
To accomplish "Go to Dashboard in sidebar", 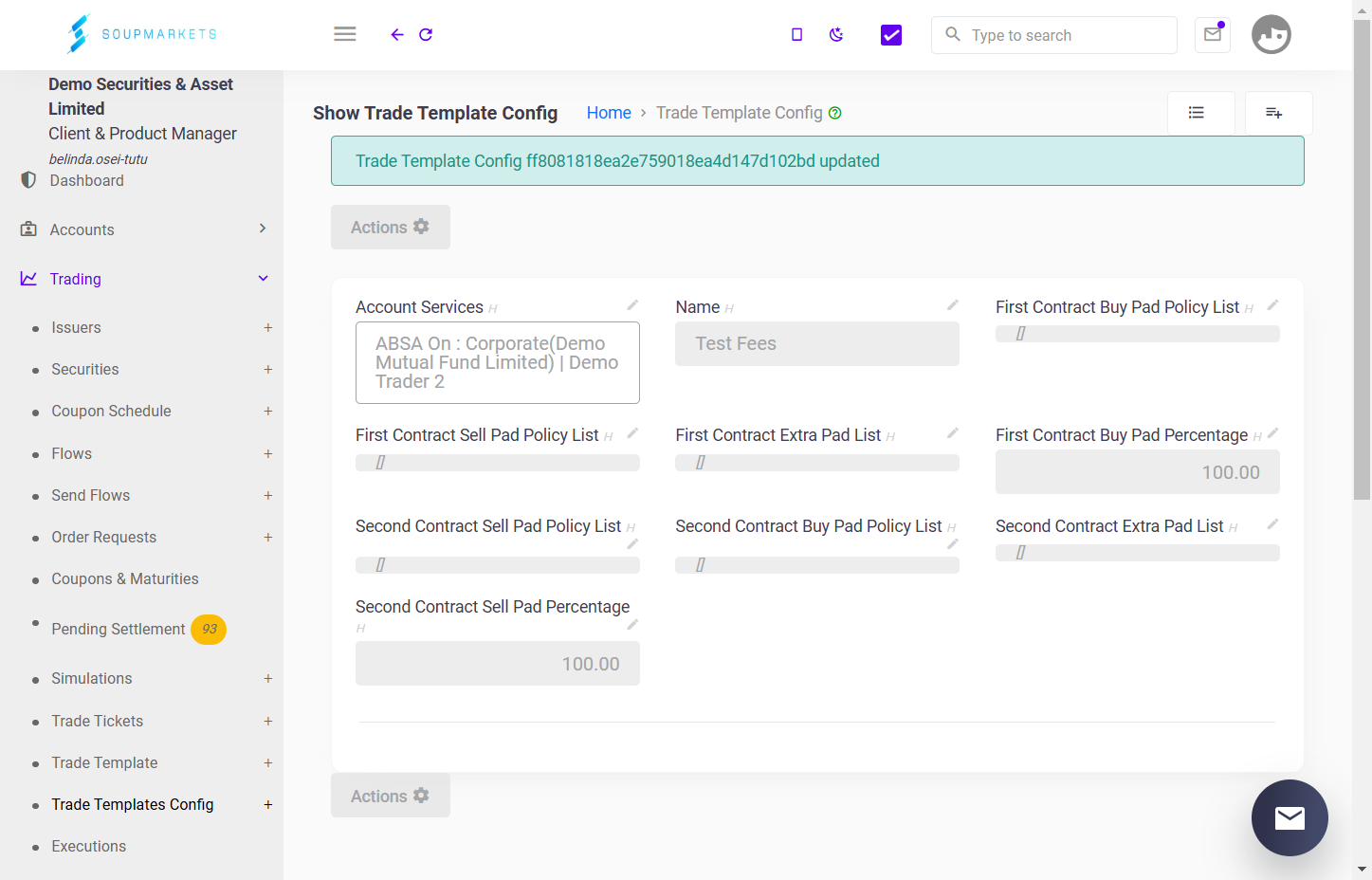I will pyautogui.click(x=86, y=180).
